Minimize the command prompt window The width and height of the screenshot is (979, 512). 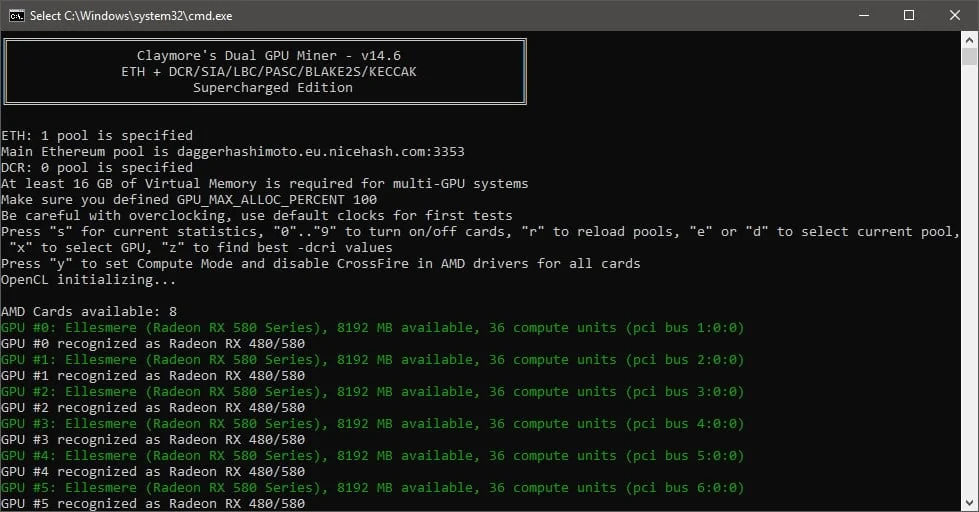(862, 15)
